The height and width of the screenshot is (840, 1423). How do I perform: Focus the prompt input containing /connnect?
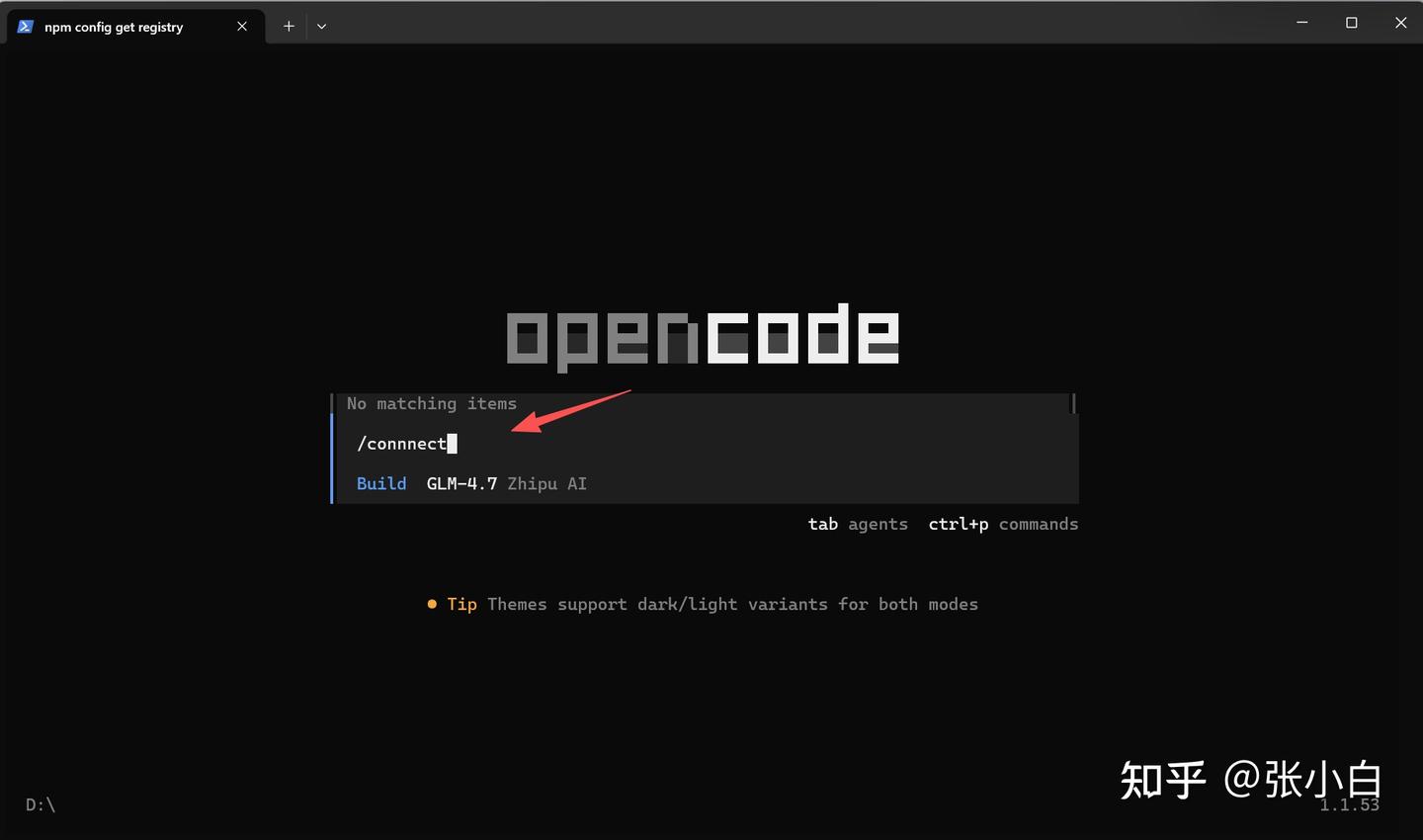click(707, 444)
